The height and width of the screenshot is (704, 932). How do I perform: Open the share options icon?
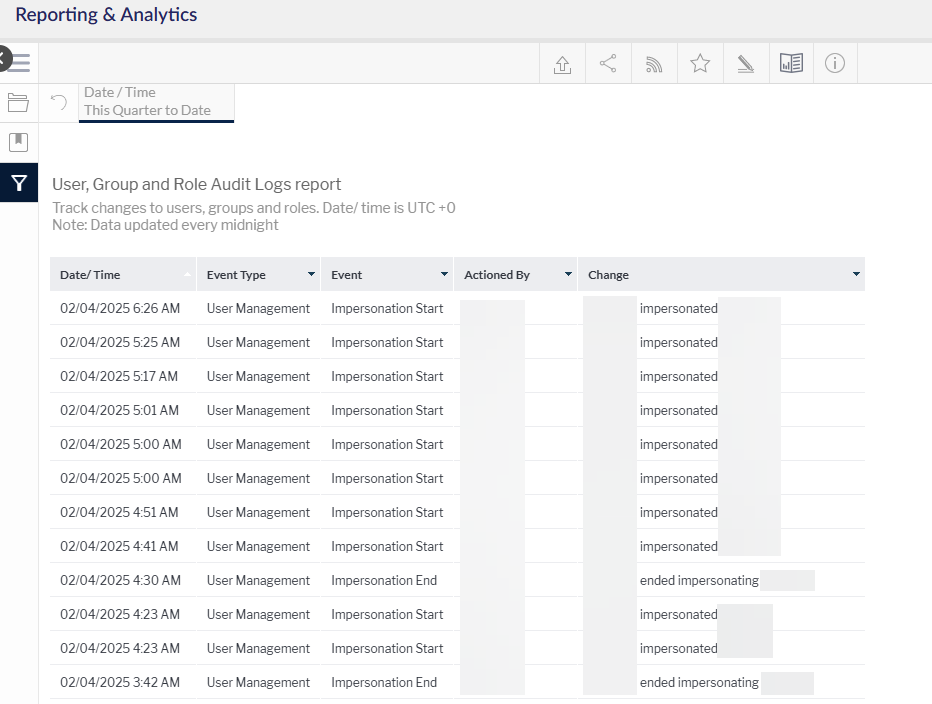pyautogui.click(x=608, y=64)
